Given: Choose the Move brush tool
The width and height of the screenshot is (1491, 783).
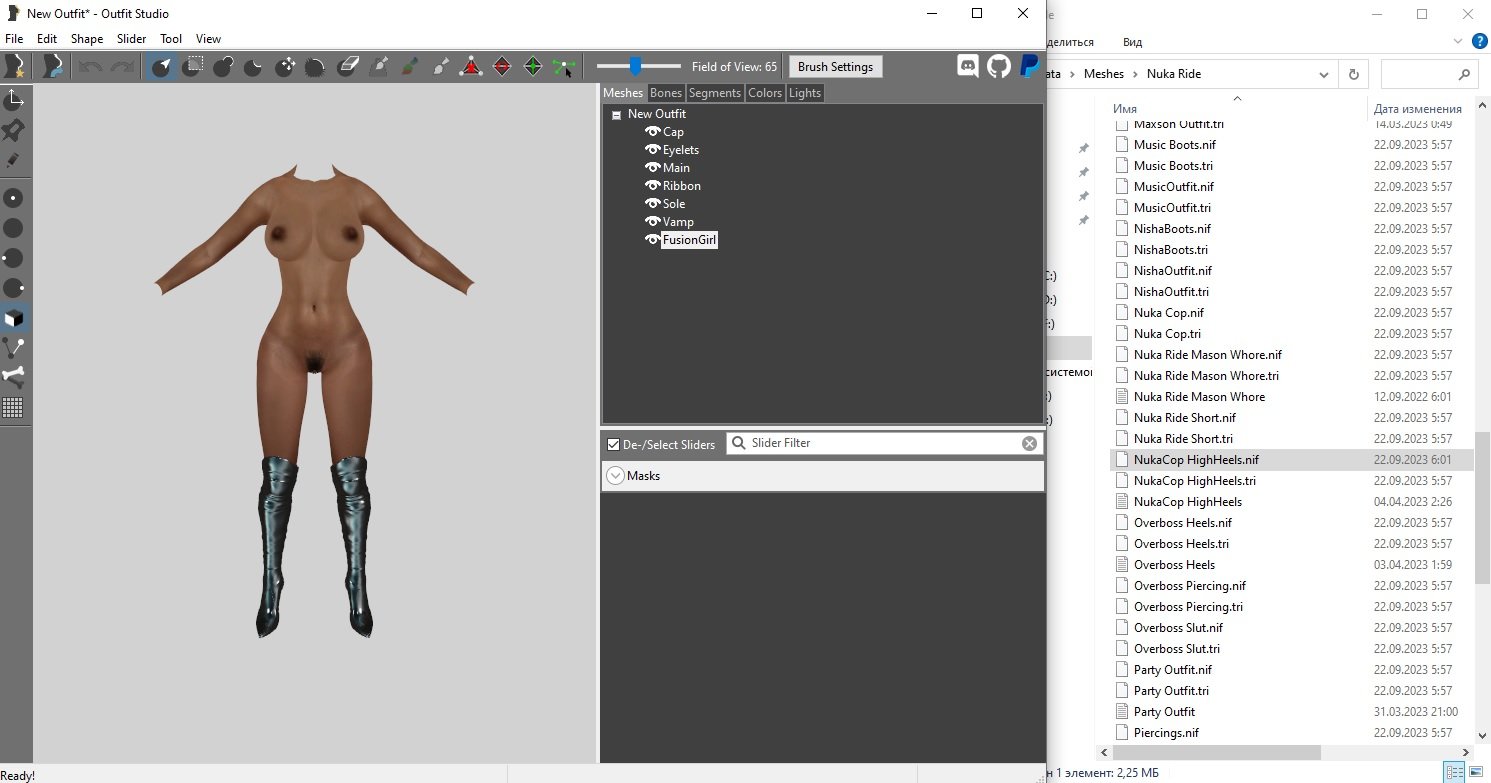Looking at the screenshot, I should pos(285,67).
